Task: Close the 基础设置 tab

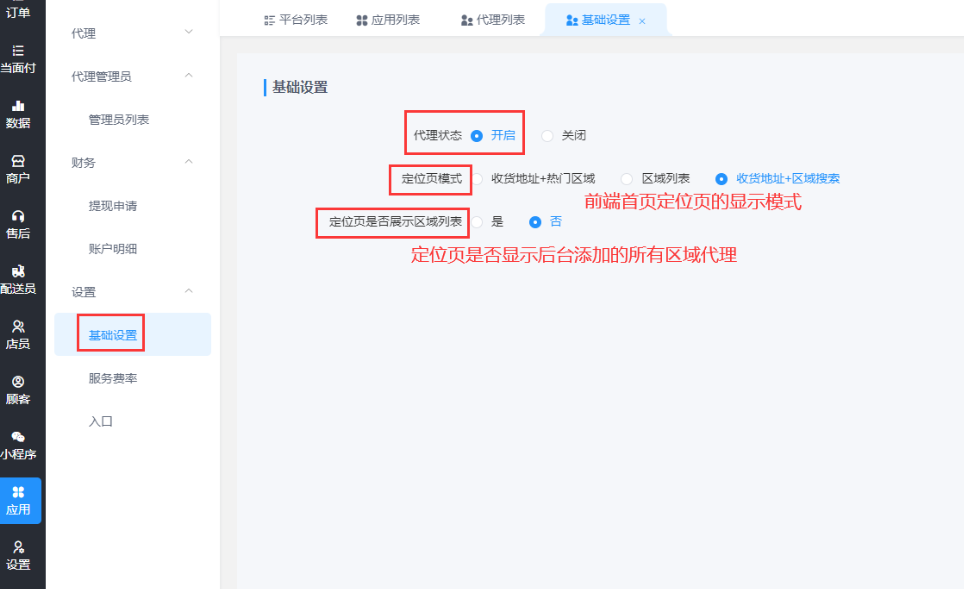Action: [x=642, y=21]
